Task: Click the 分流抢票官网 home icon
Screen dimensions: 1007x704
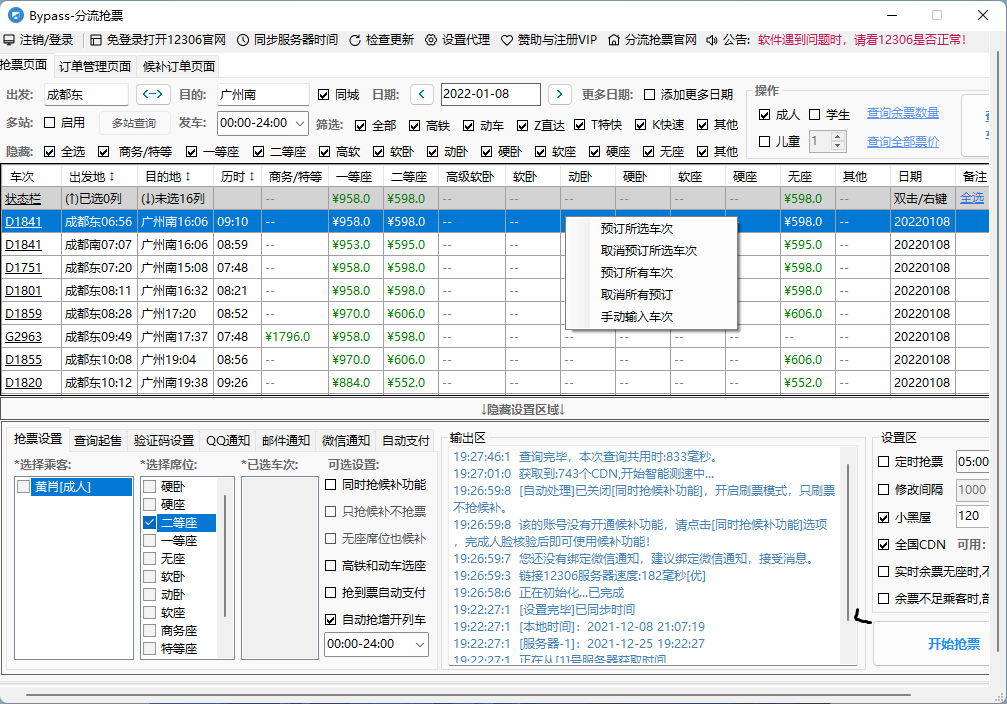Action: (x=614, y=40)
